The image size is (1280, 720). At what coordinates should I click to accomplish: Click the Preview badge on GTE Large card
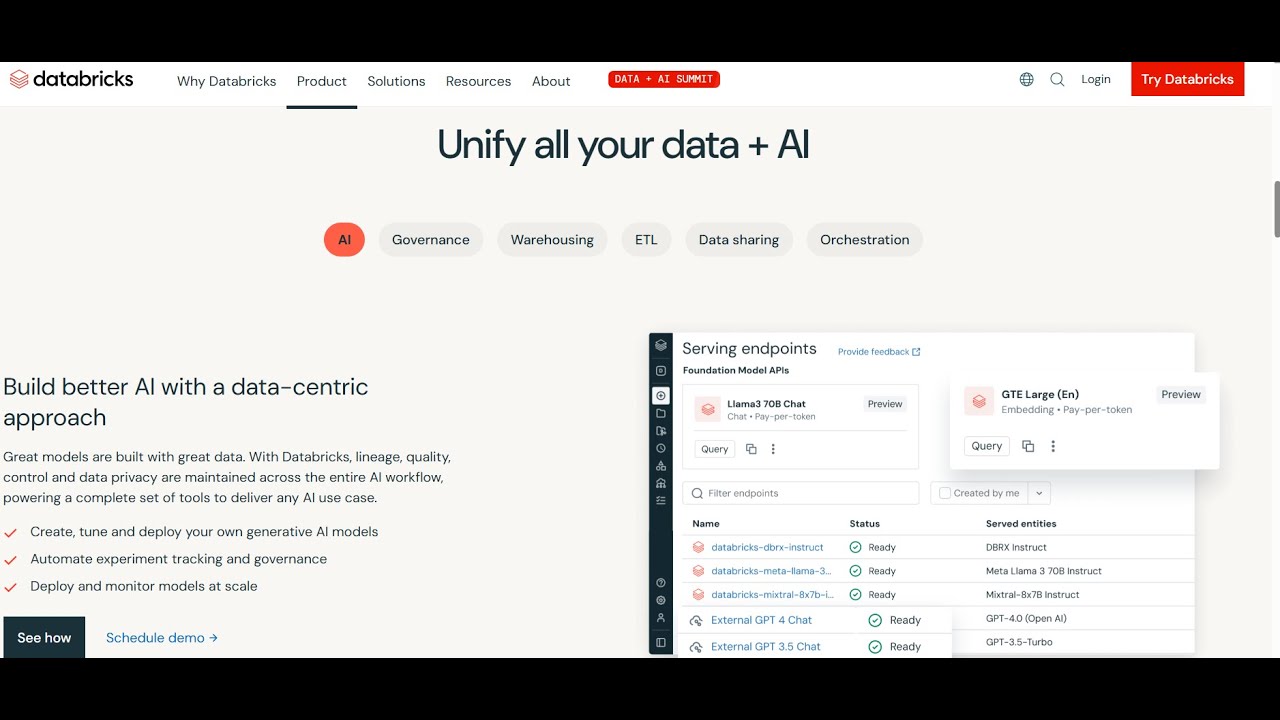pyautogui.click(x=1181, y=395)
